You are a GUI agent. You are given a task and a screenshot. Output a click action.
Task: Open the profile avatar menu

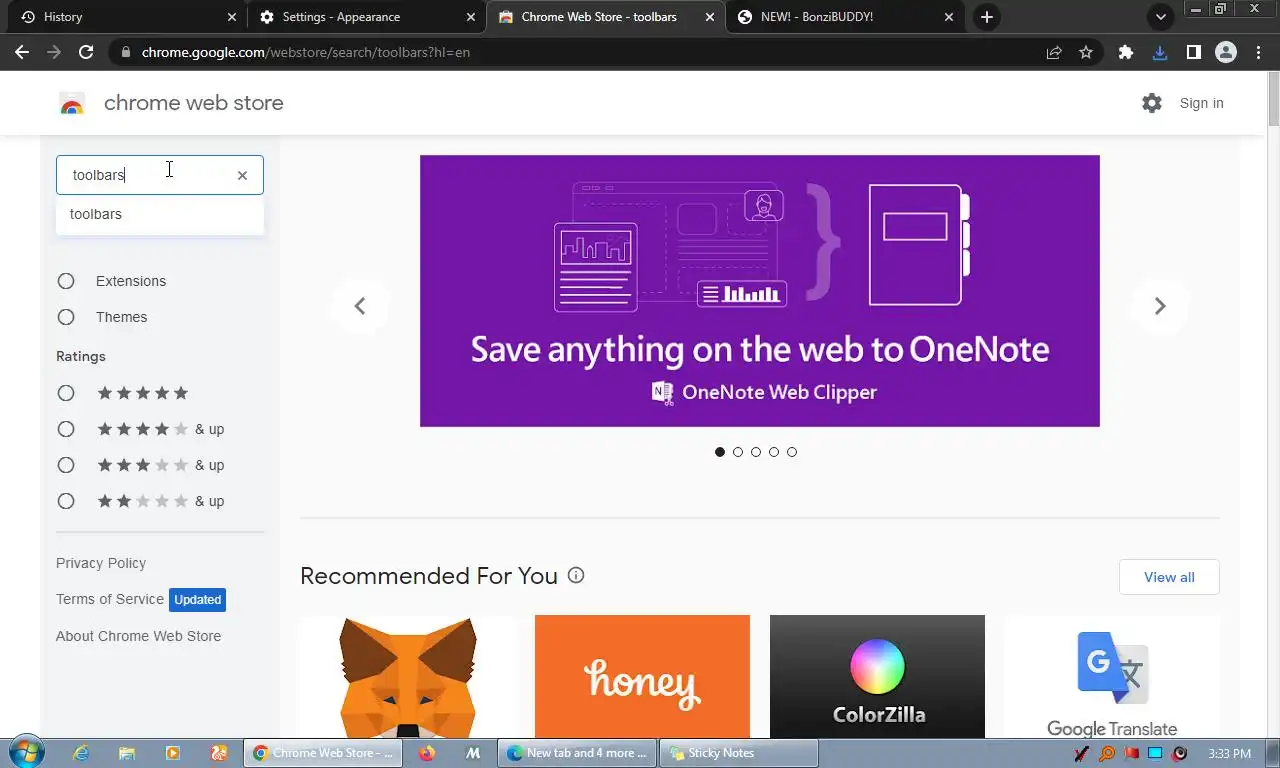coord(1226,53)
